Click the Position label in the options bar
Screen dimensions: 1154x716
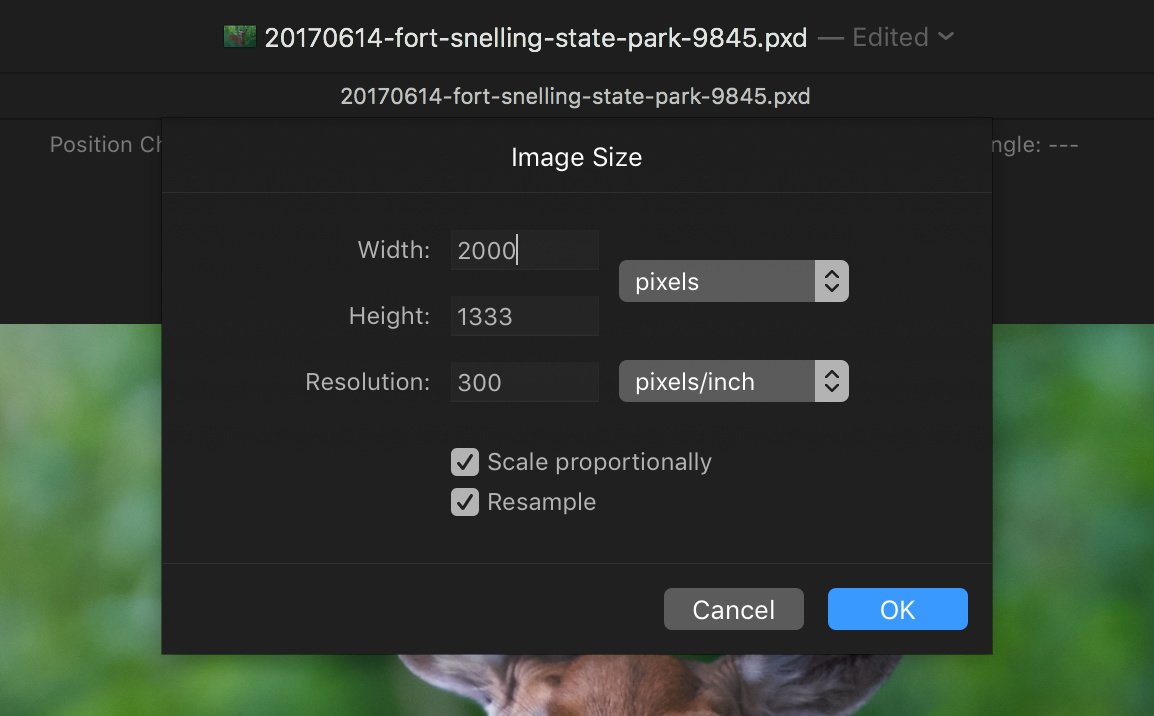pyautogui.click(x=91, y=145)
